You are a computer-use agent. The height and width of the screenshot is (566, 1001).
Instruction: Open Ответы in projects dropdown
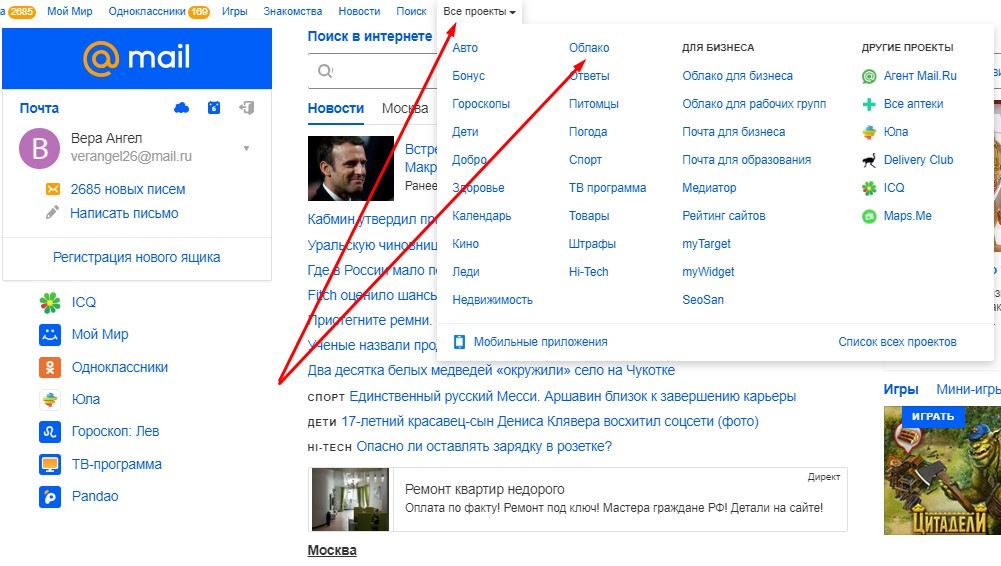click(x=589, y=76)
